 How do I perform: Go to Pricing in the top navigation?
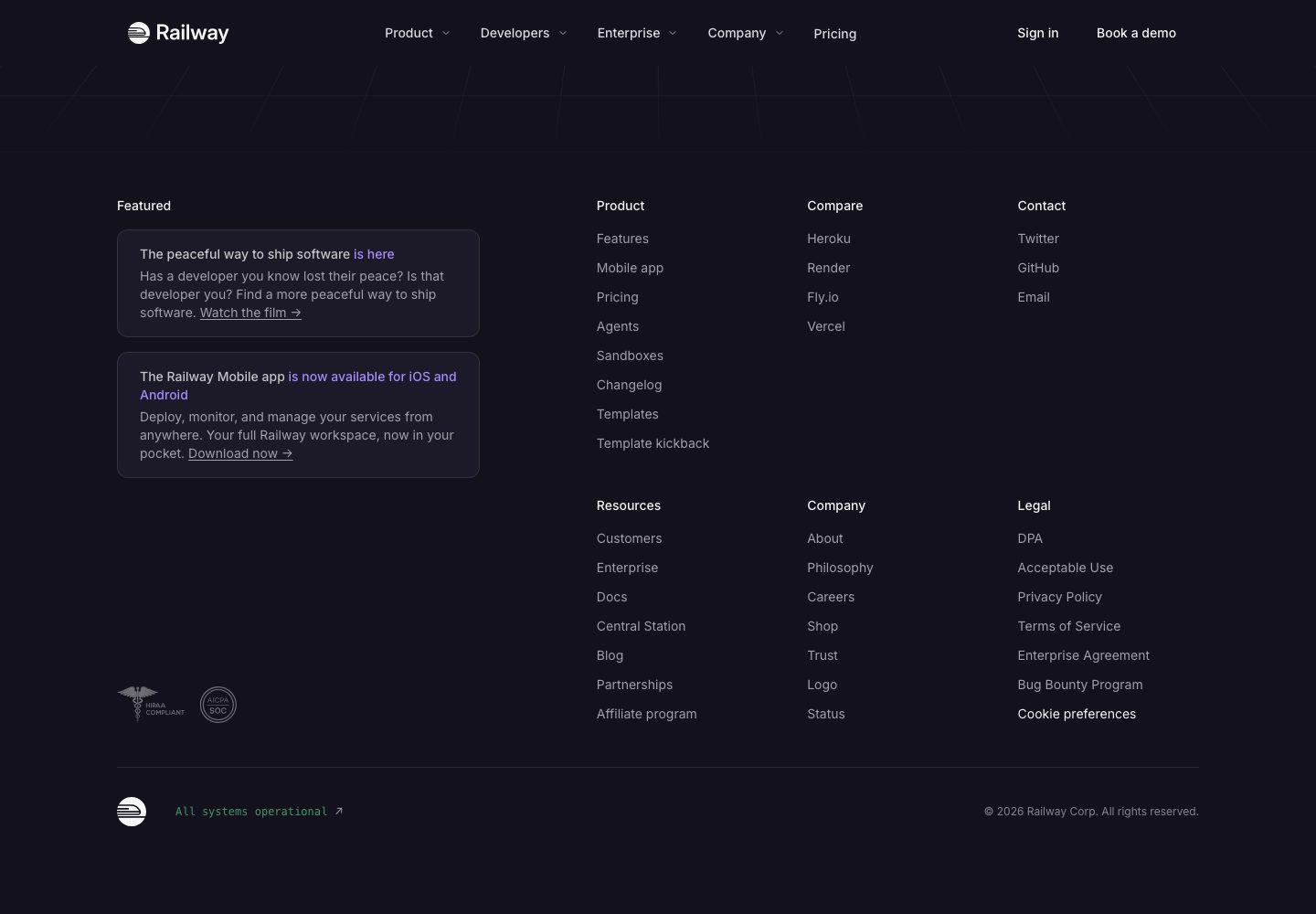click(x=835, y=34)
